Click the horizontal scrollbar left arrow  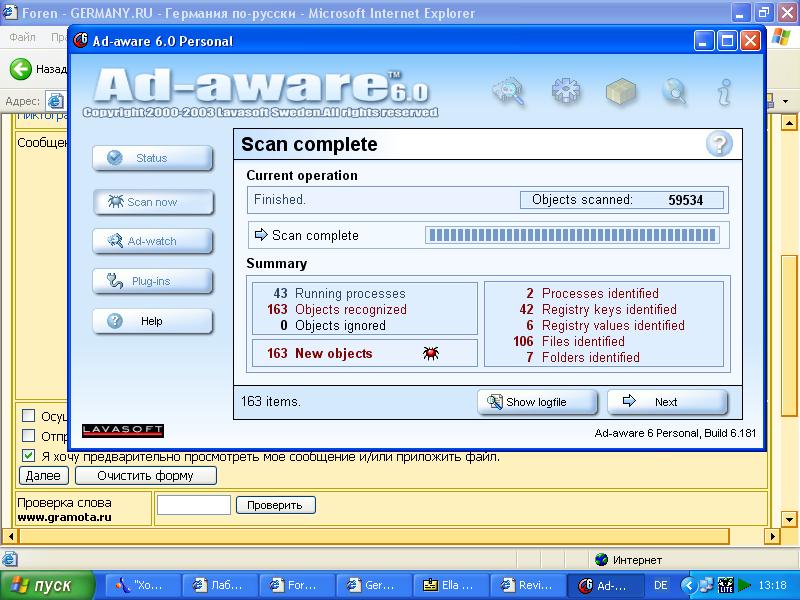[10, 536]
